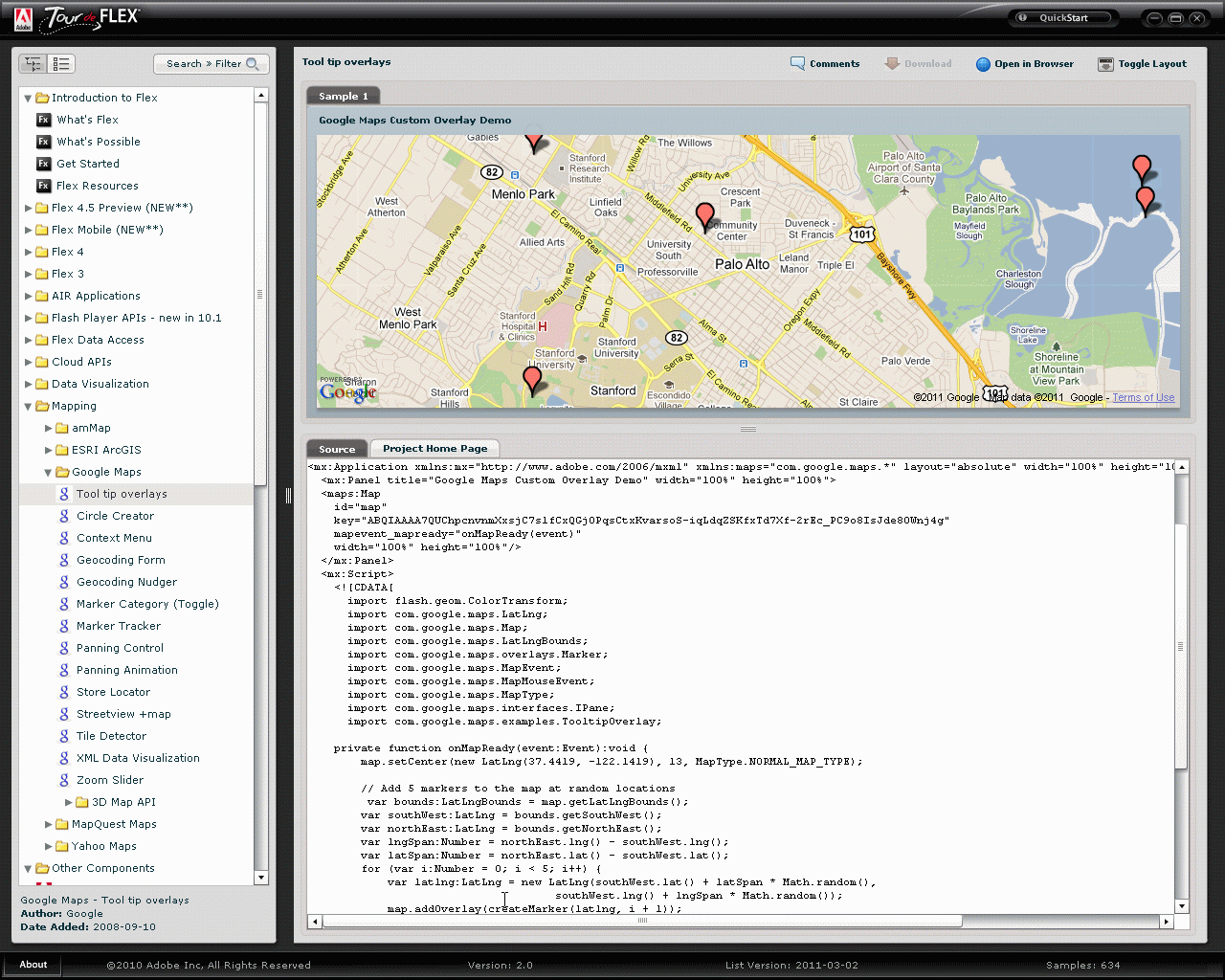Click the sample tree scroll-up arrow
Viewport: 1225px width, 980px height.
click(261, 96)
